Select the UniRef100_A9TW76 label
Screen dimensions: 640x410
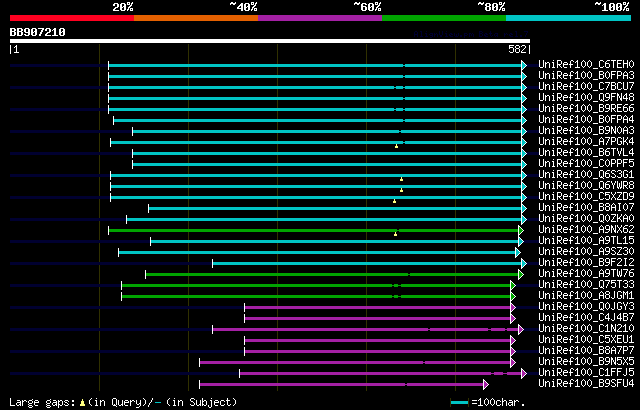tap(586, 274)
